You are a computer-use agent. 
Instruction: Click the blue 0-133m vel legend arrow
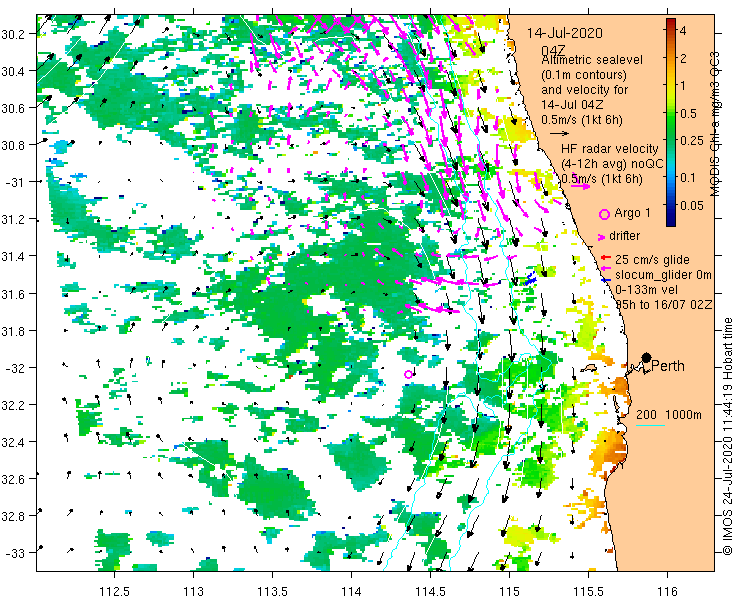click(606, 279)
